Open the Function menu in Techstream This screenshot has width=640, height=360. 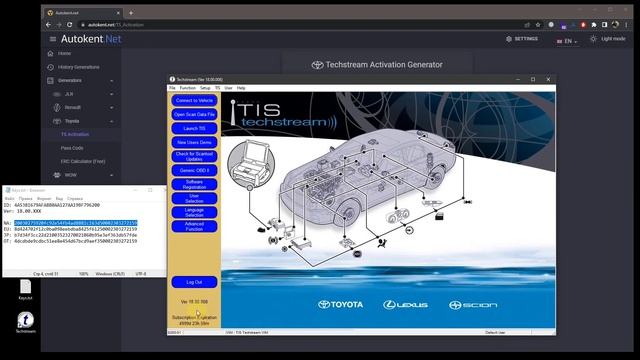pyautogui.click(x=188, y=88)
